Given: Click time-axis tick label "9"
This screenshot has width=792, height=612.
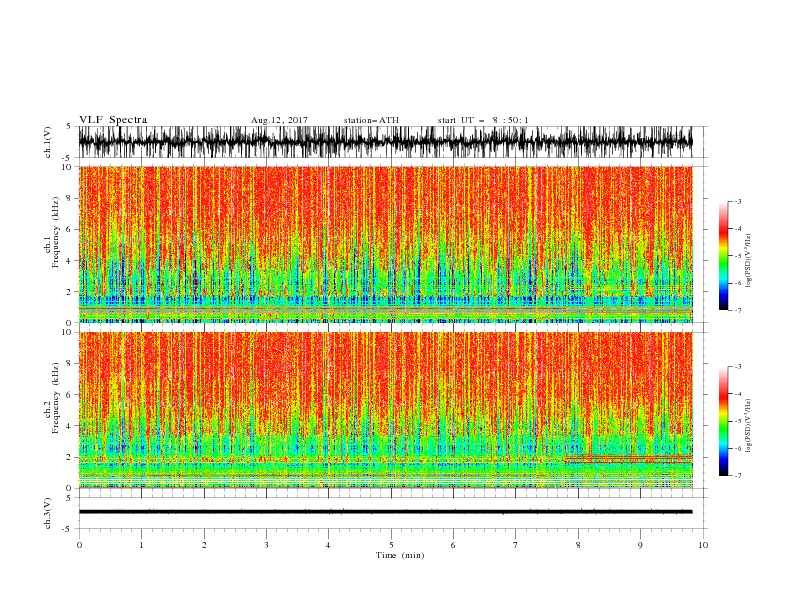Looking at the screenshot, I should pyautogui.click(x=640, y=545).
